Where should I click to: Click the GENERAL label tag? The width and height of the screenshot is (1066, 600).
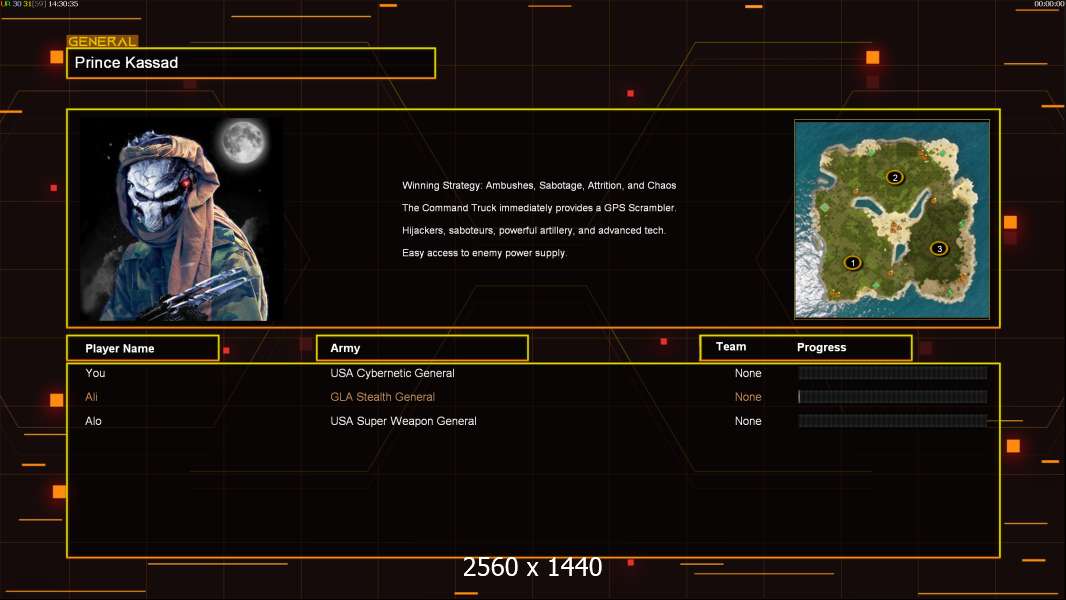coord(102,41)
